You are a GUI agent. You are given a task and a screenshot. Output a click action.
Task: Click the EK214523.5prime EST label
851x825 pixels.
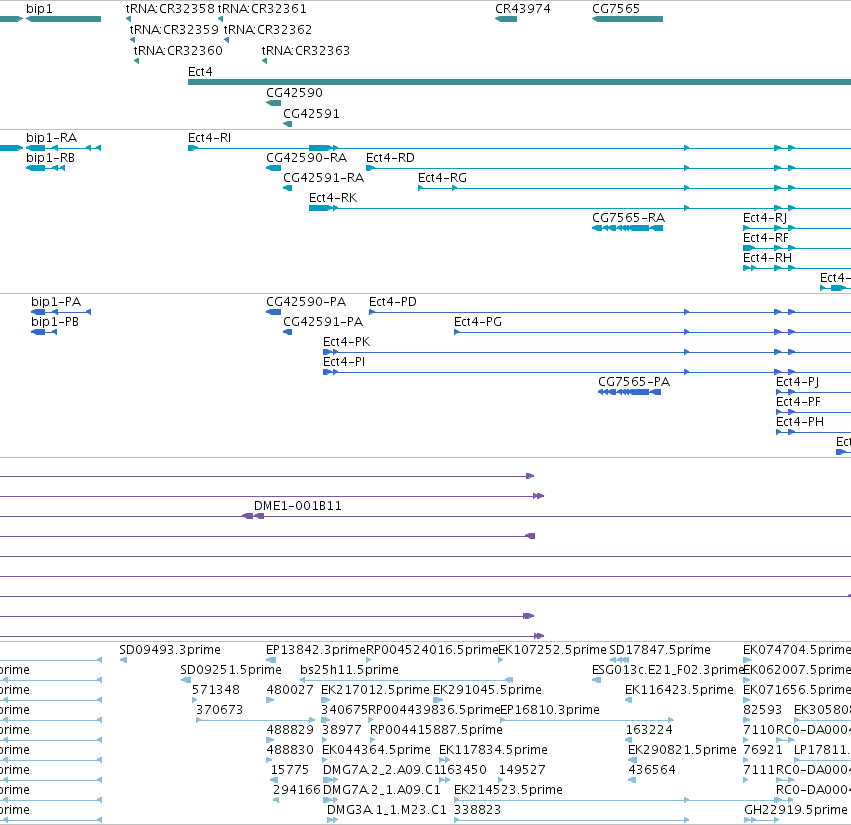(508, 790)
